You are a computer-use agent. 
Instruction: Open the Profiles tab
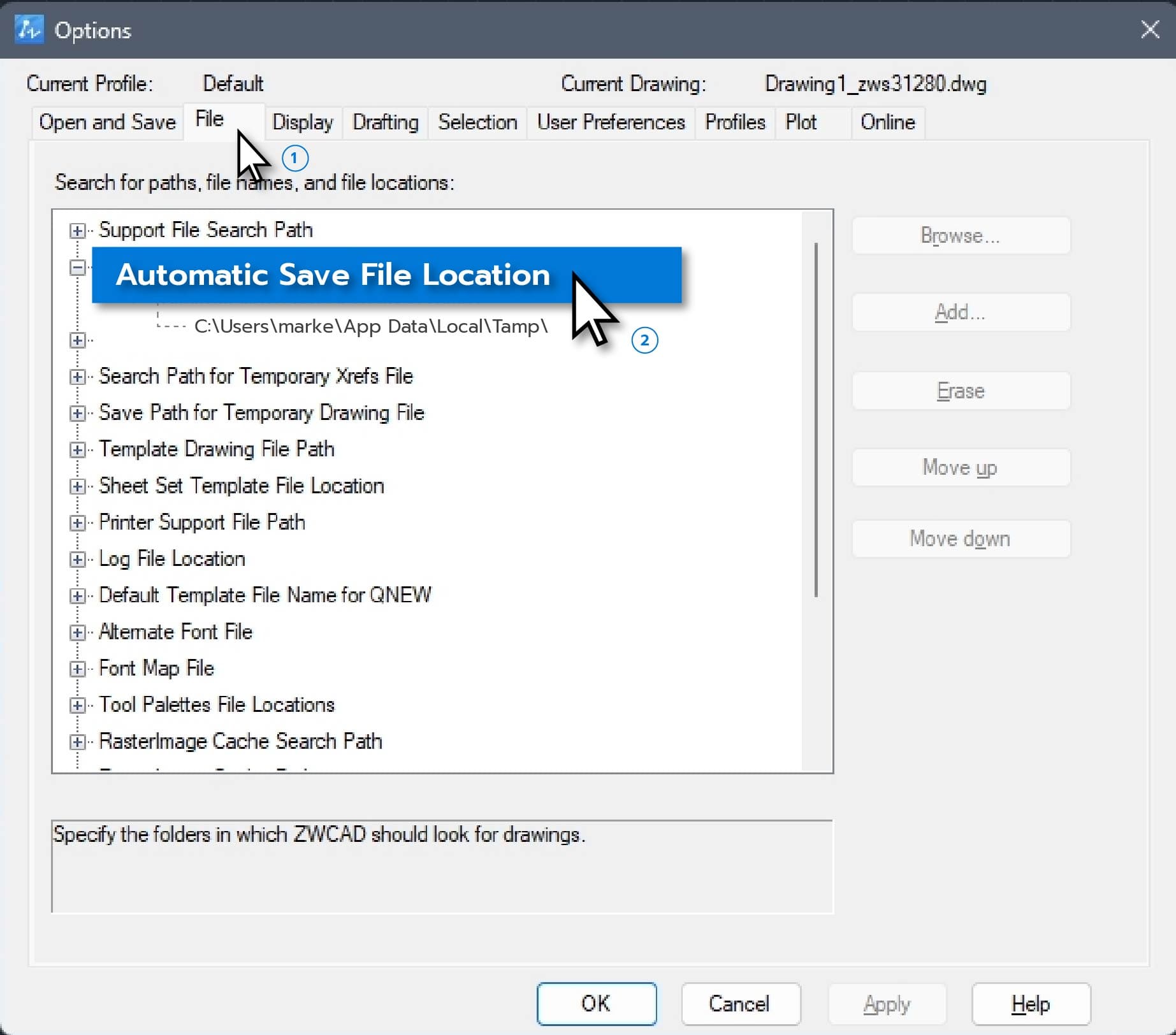735,122
